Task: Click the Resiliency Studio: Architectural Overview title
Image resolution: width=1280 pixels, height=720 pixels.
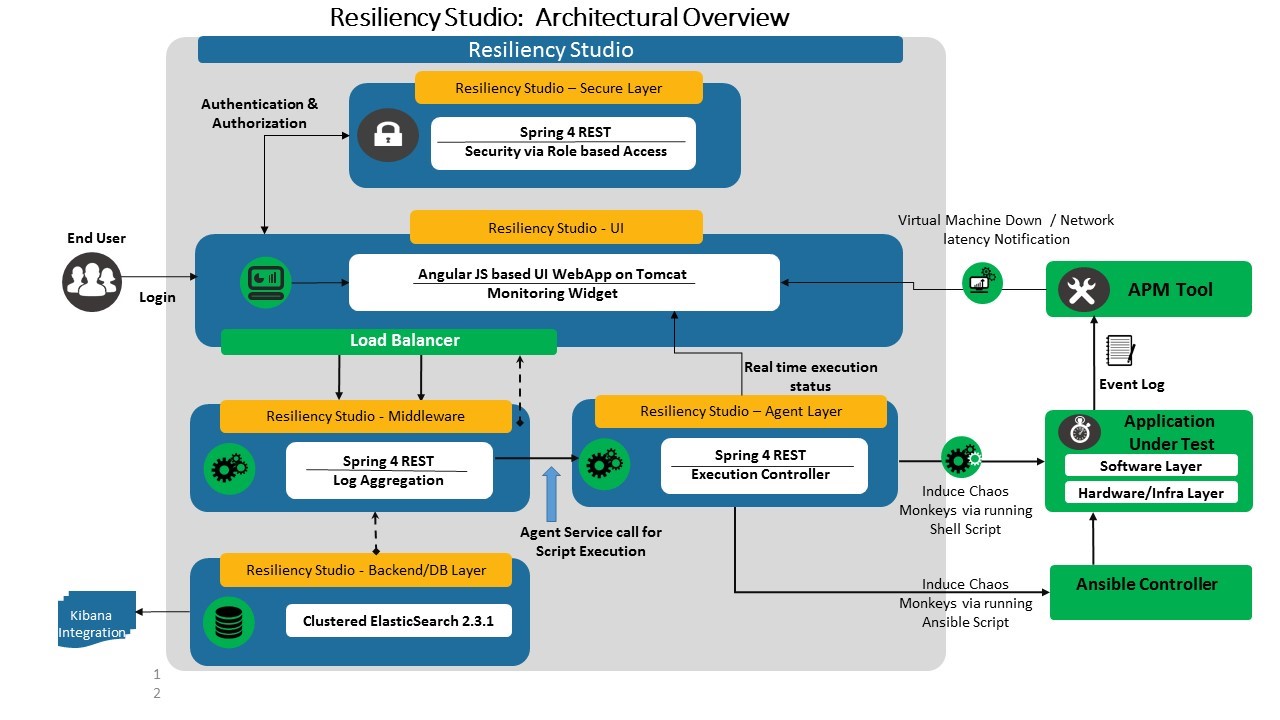Action: [559, 17]
